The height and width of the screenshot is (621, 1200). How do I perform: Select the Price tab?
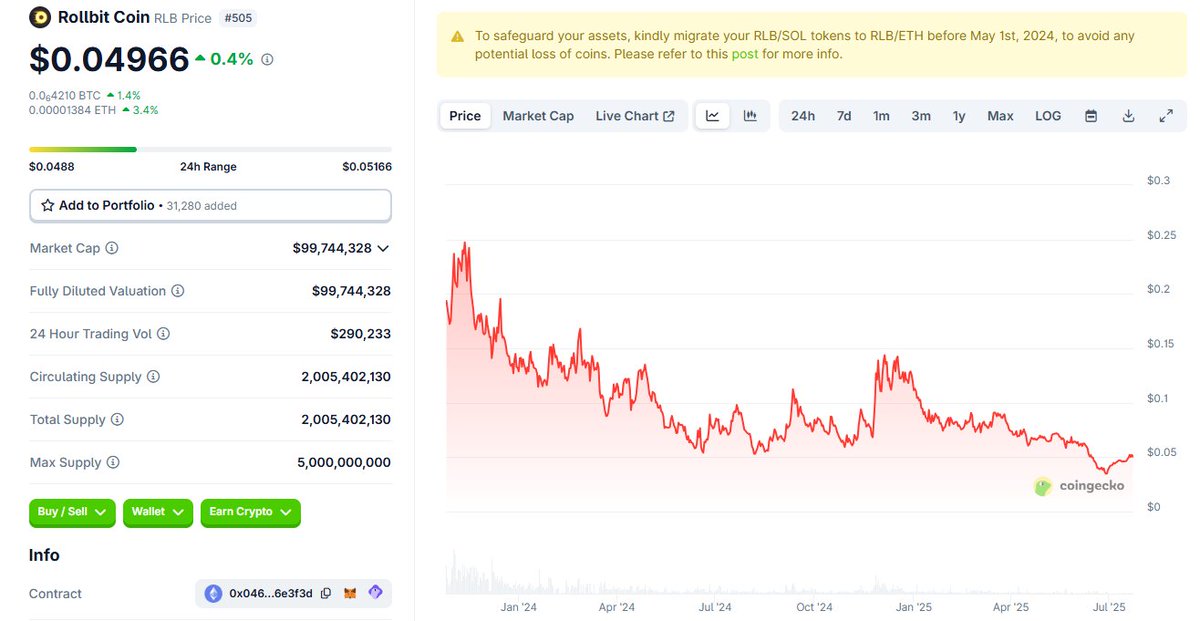[465, 116]
